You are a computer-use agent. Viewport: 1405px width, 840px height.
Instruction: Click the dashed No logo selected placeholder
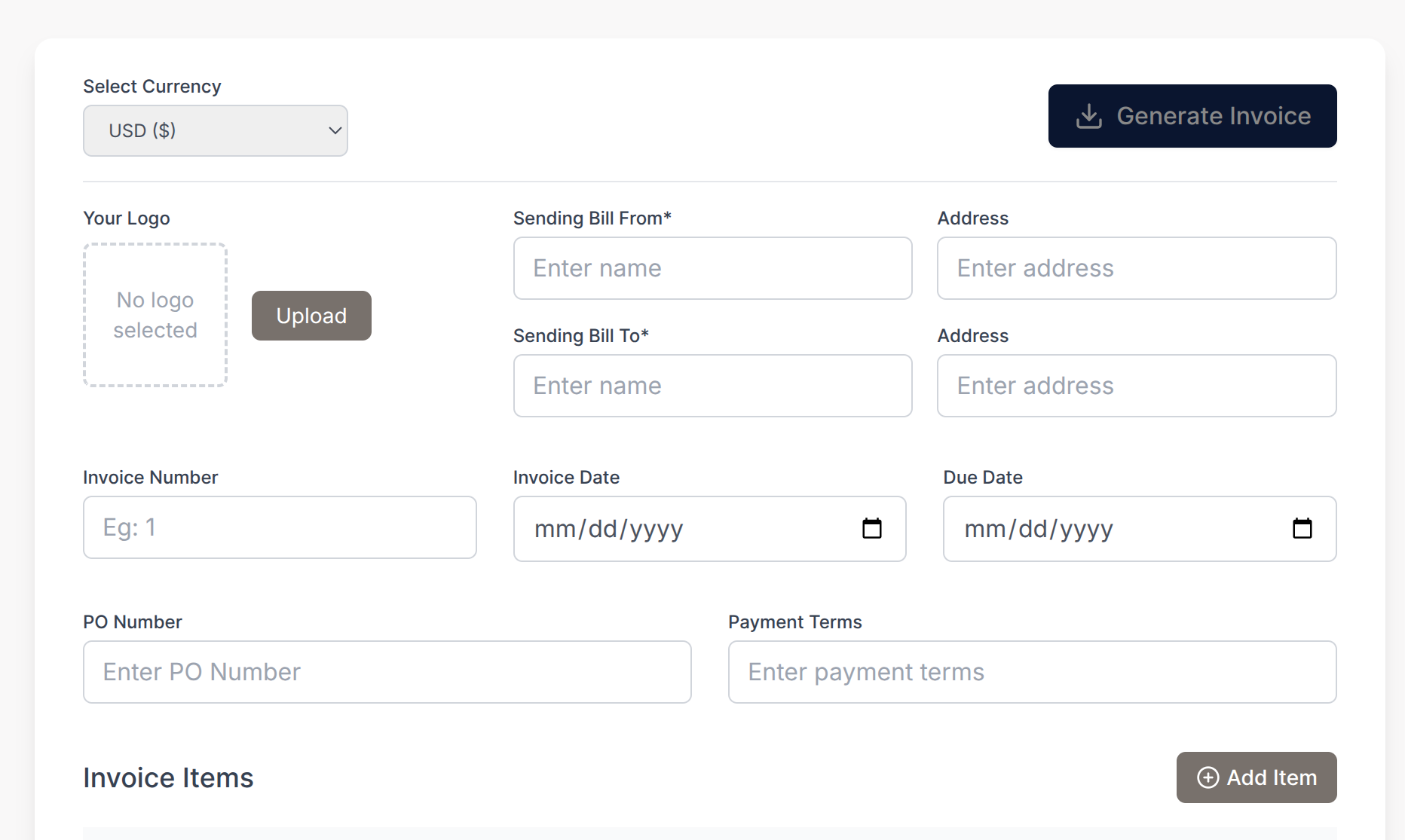(x=155, y=315)
